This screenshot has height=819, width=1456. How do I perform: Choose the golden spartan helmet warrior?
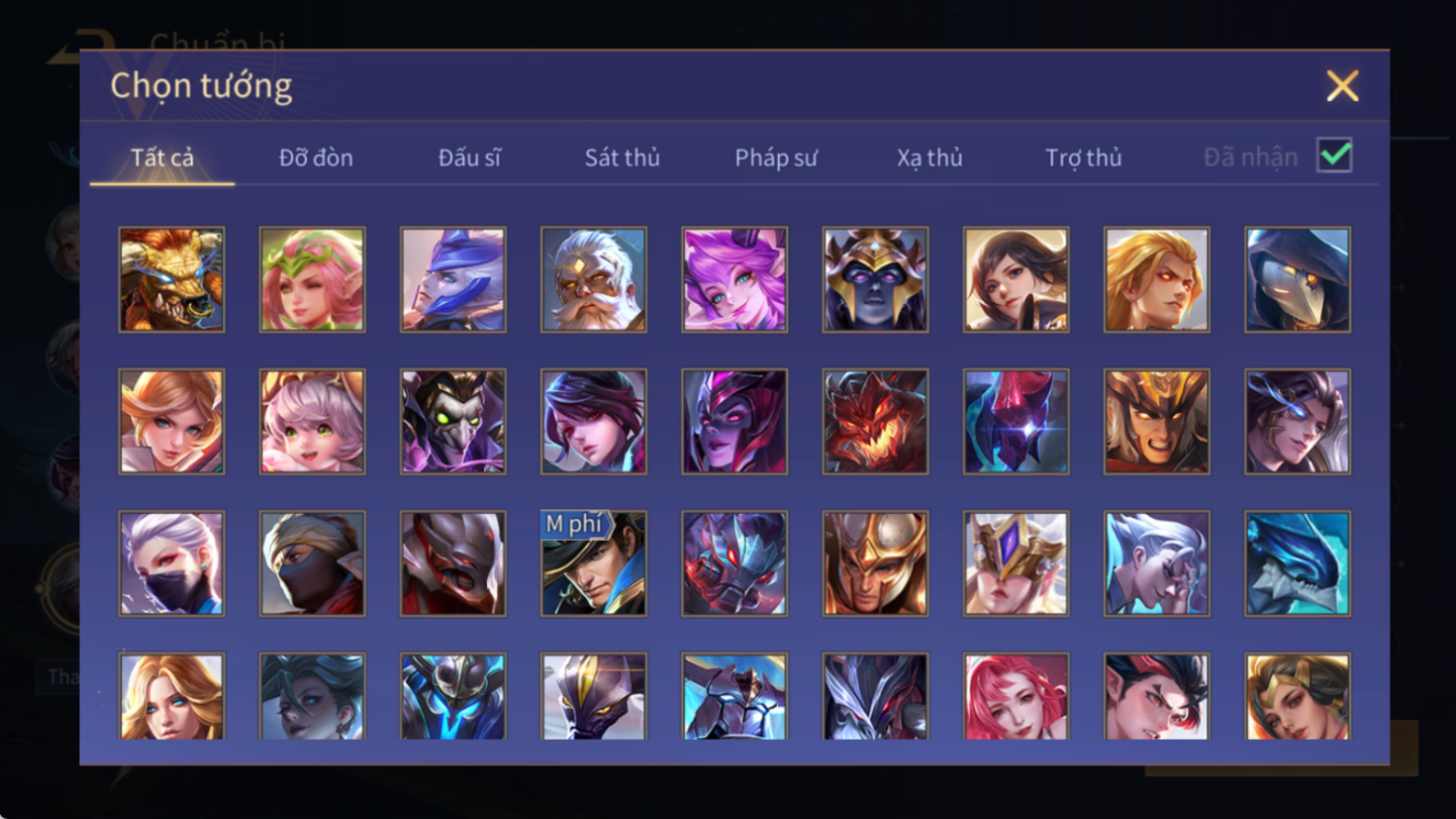click(875, 563)
